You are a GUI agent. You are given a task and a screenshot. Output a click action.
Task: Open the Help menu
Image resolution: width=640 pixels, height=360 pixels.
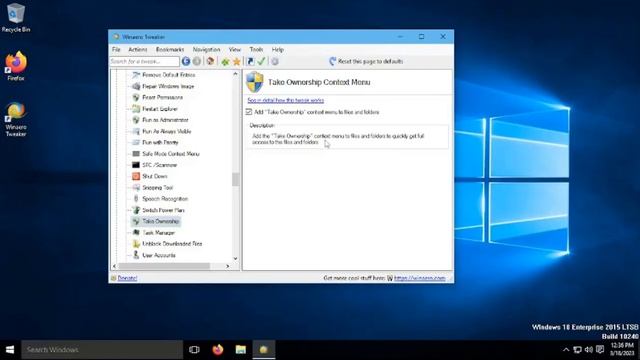278,49
